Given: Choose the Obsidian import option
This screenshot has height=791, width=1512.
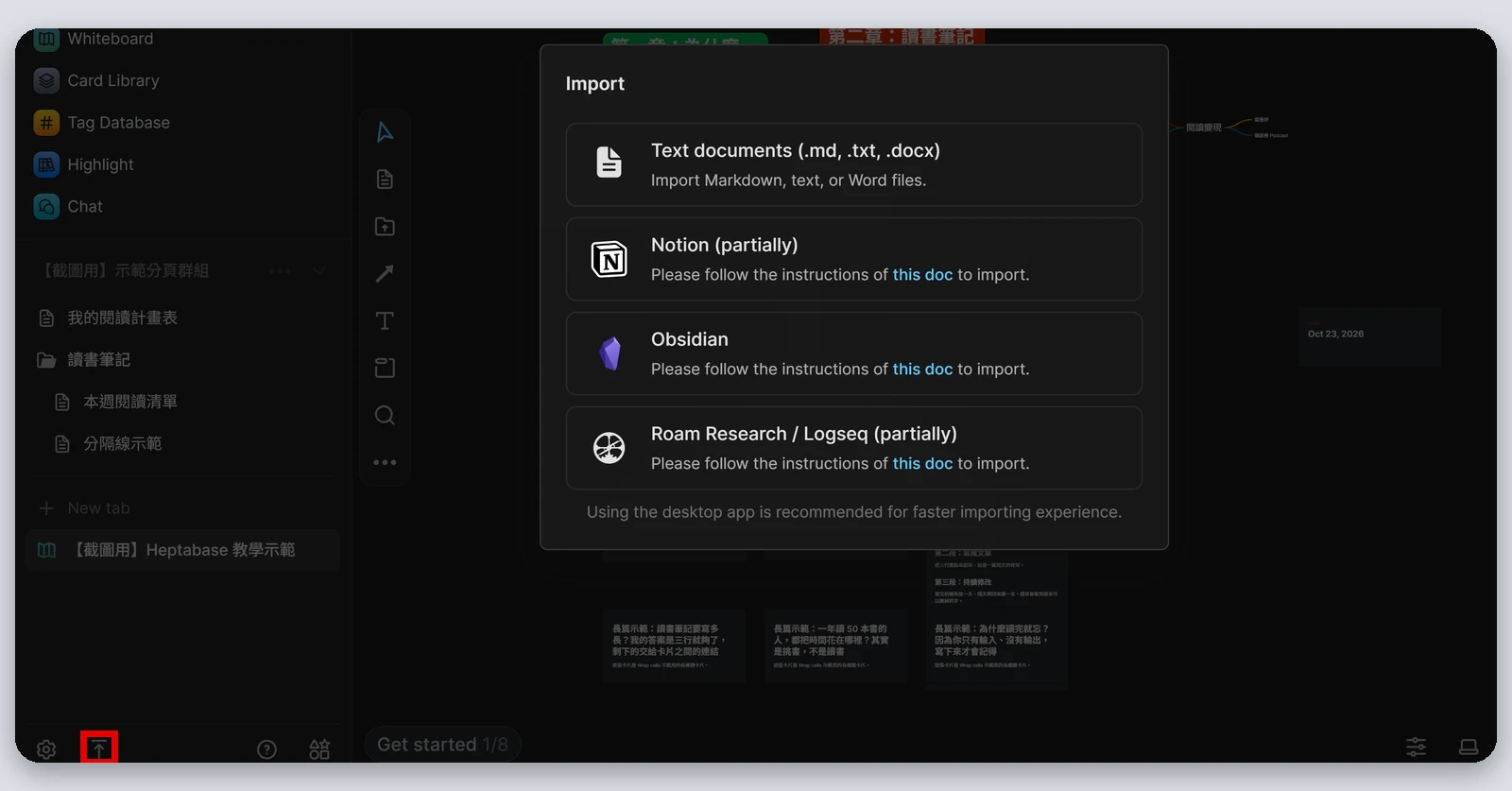Looking at the screenshot, I should 854,353.
